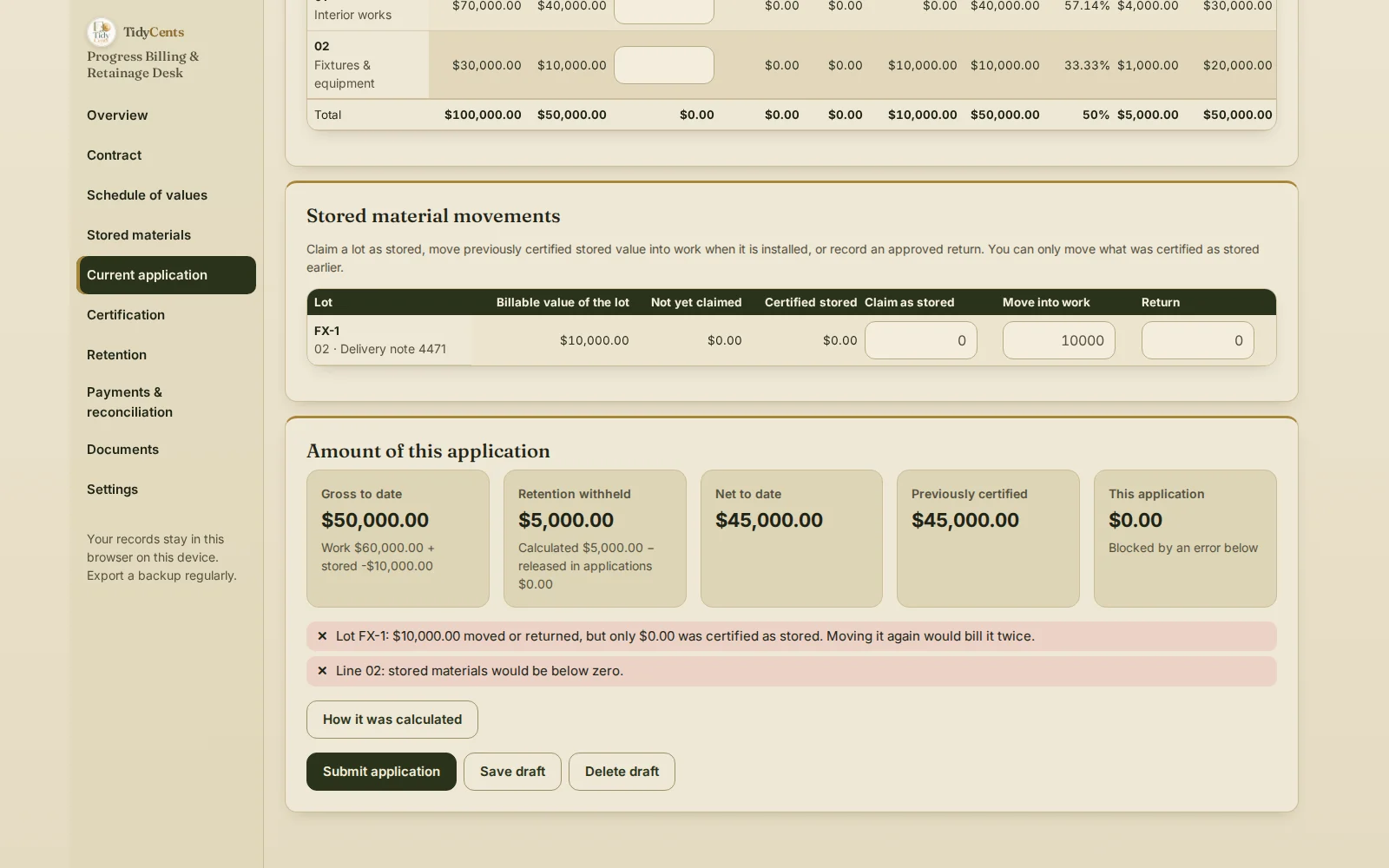Image resolution: width=1389 pixels, height=868 pixels.
Task: Select the Lot FX-1 error message
Action: click(x=792, y=636)
